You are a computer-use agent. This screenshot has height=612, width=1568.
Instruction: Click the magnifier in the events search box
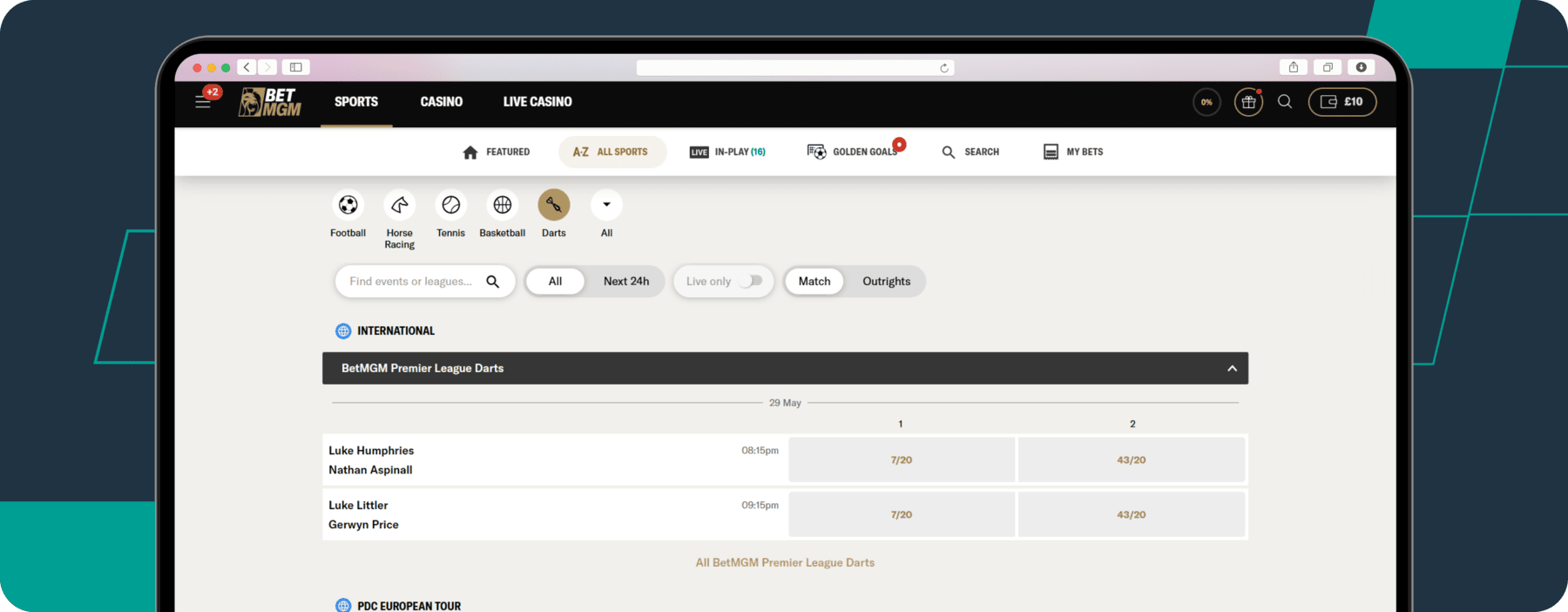493,282
